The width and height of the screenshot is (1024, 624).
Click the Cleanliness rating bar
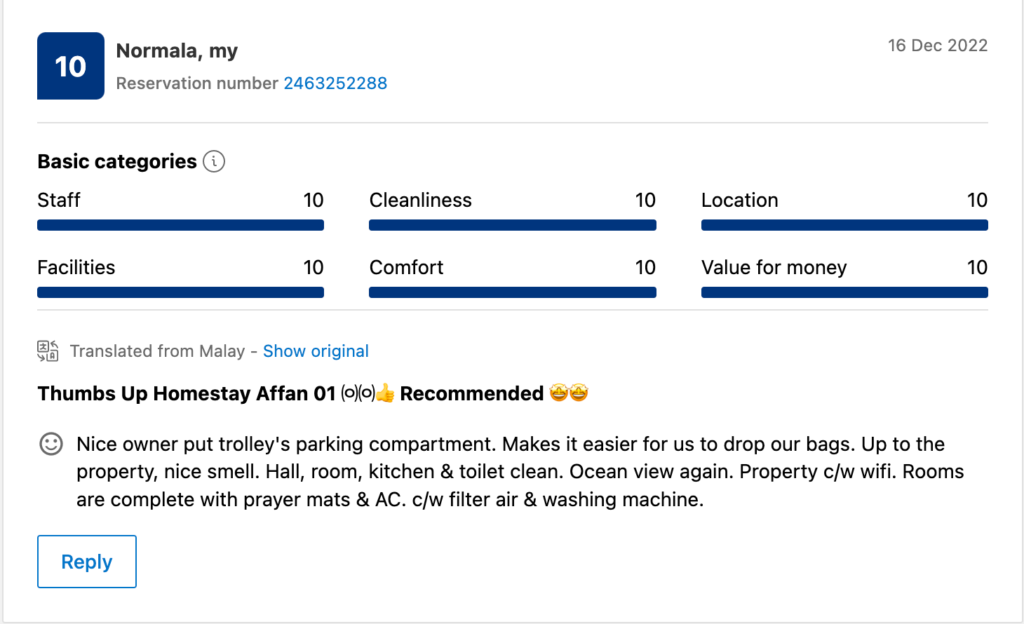tap(512, 225)
